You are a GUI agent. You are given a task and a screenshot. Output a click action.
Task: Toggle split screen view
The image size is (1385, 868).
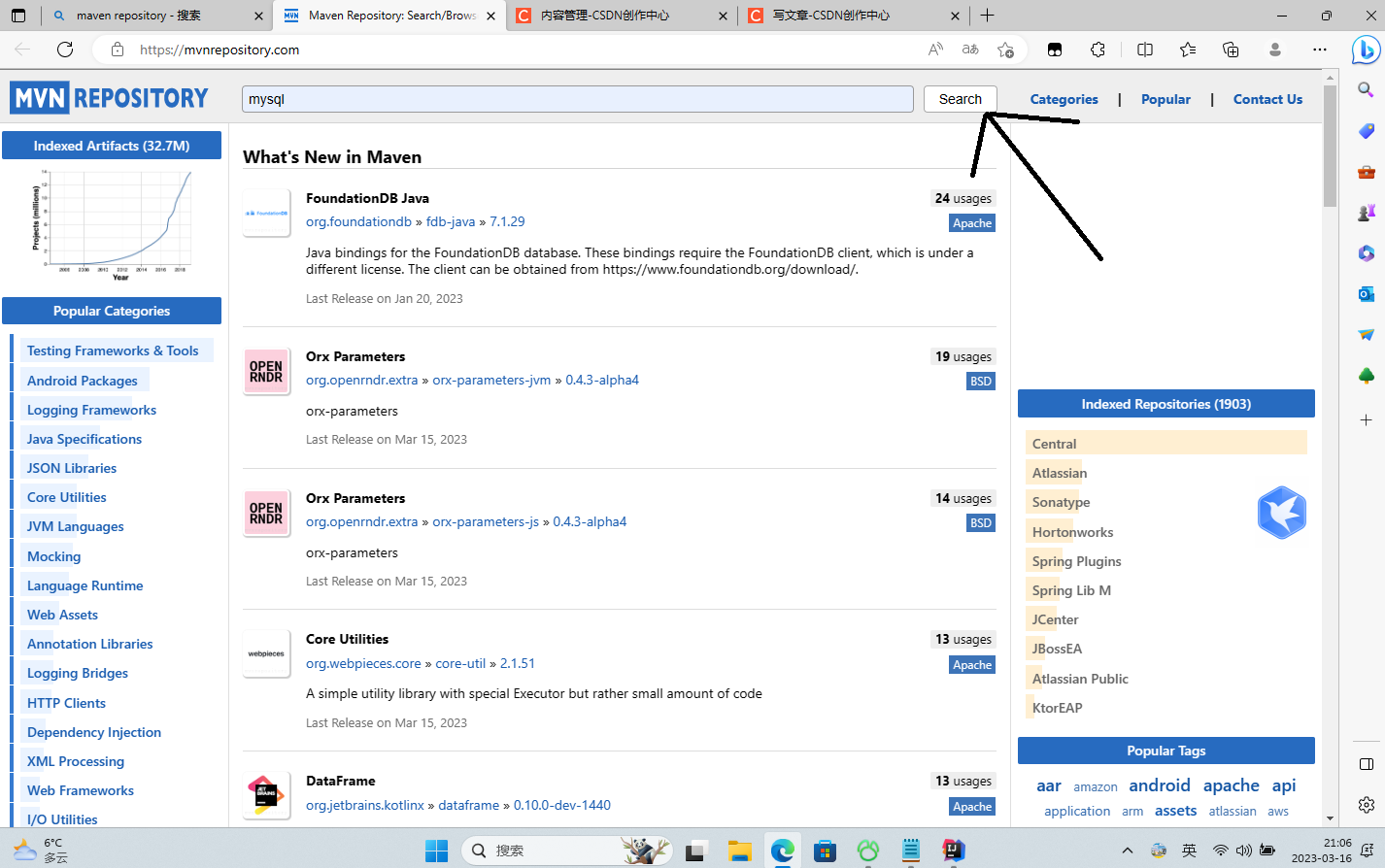coord(1145,50)
